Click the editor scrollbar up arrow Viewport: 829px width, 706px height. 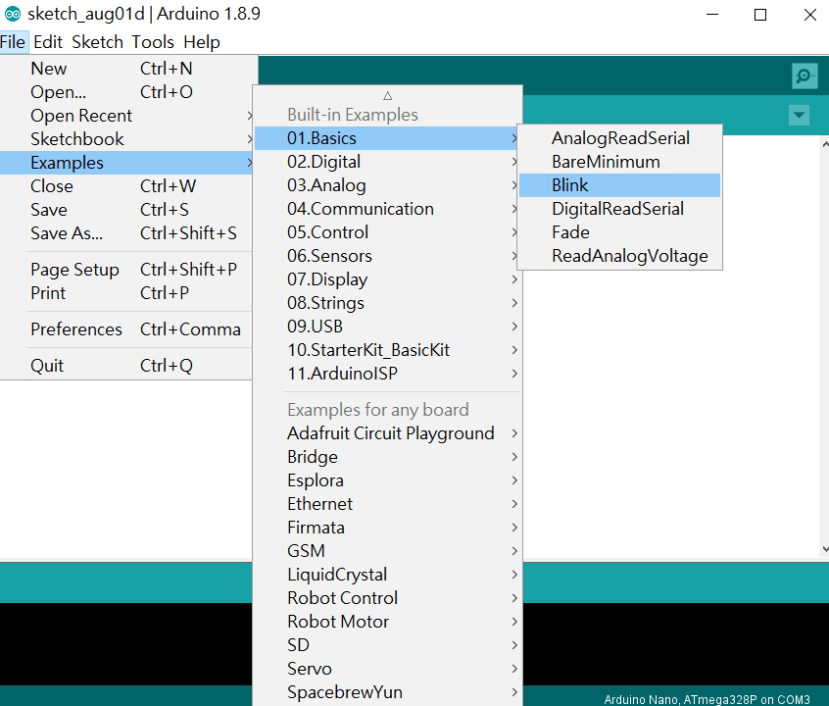825,144
